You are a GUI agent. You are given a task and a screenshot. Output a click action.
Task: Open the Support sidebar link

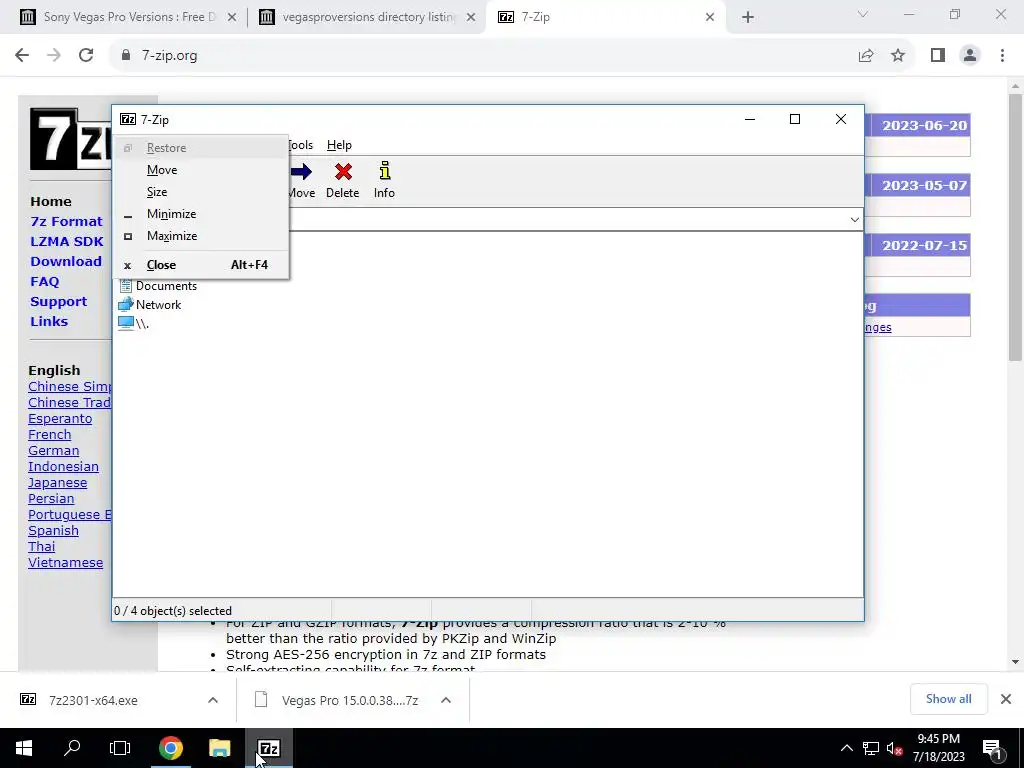pos(58,302)
